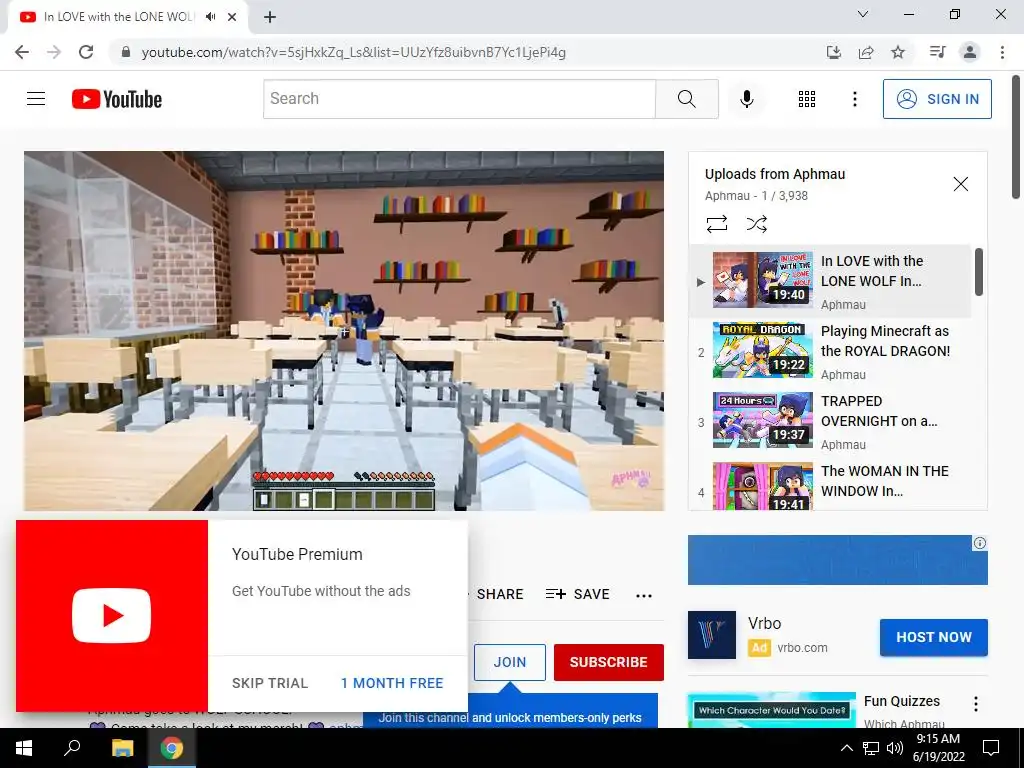
Task: Reload the page
Action: [x=86, y=52]
